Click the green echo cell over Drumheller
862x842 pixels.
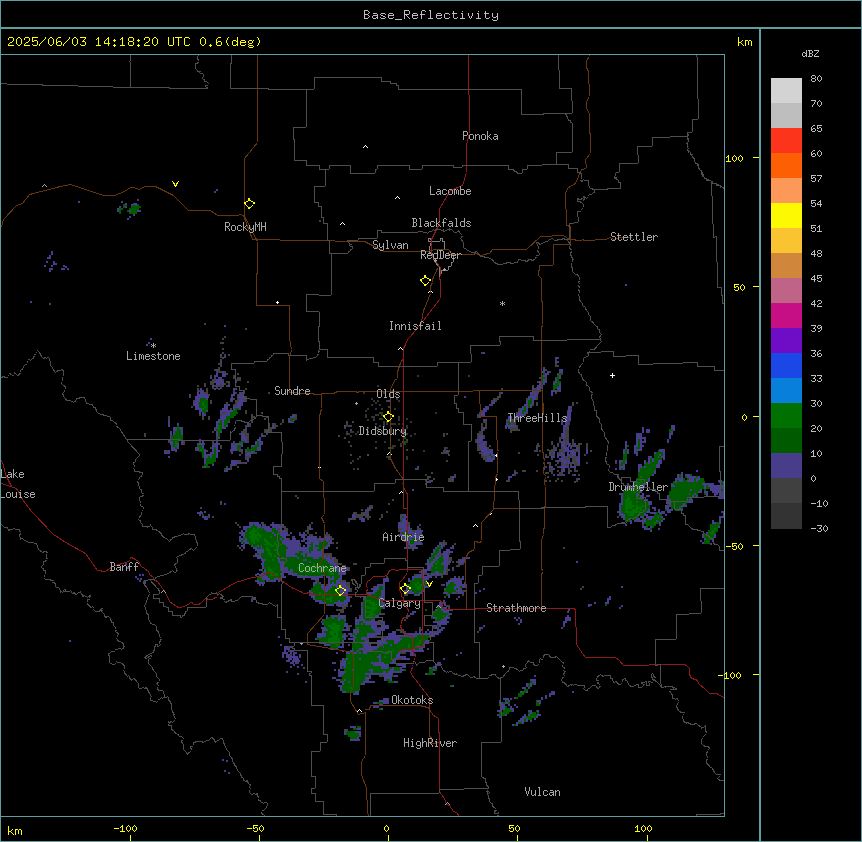coord(634,506)
